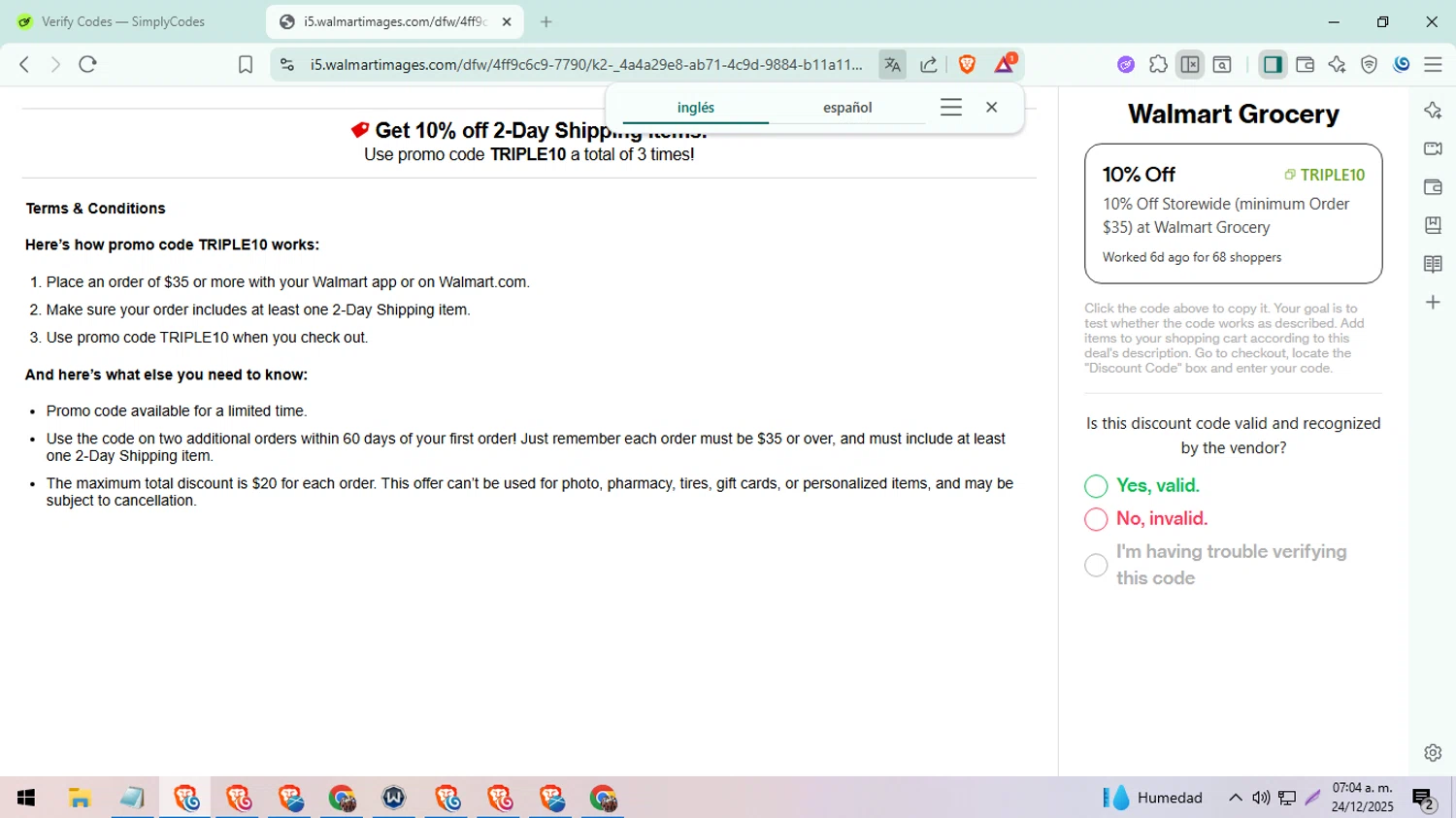Copy the TRIPLE10 code in the card
The height and width of the screenshot is (818, 1456).
click(1324, 175)
